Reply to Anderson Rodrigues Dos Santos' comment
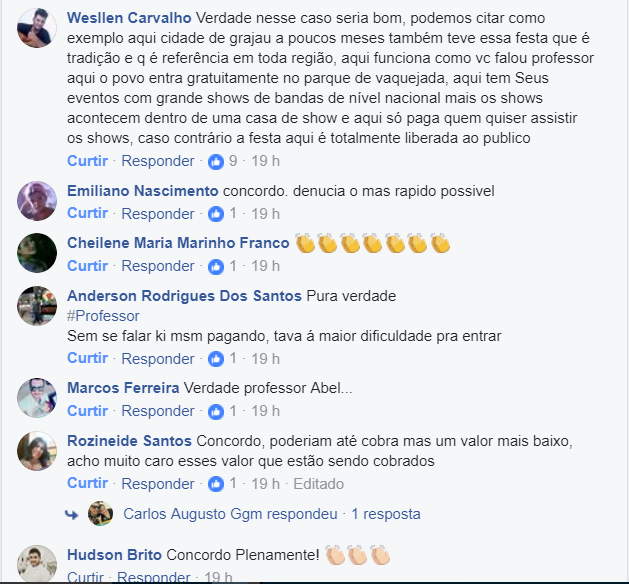629x584 pixels. pos(158,359)
